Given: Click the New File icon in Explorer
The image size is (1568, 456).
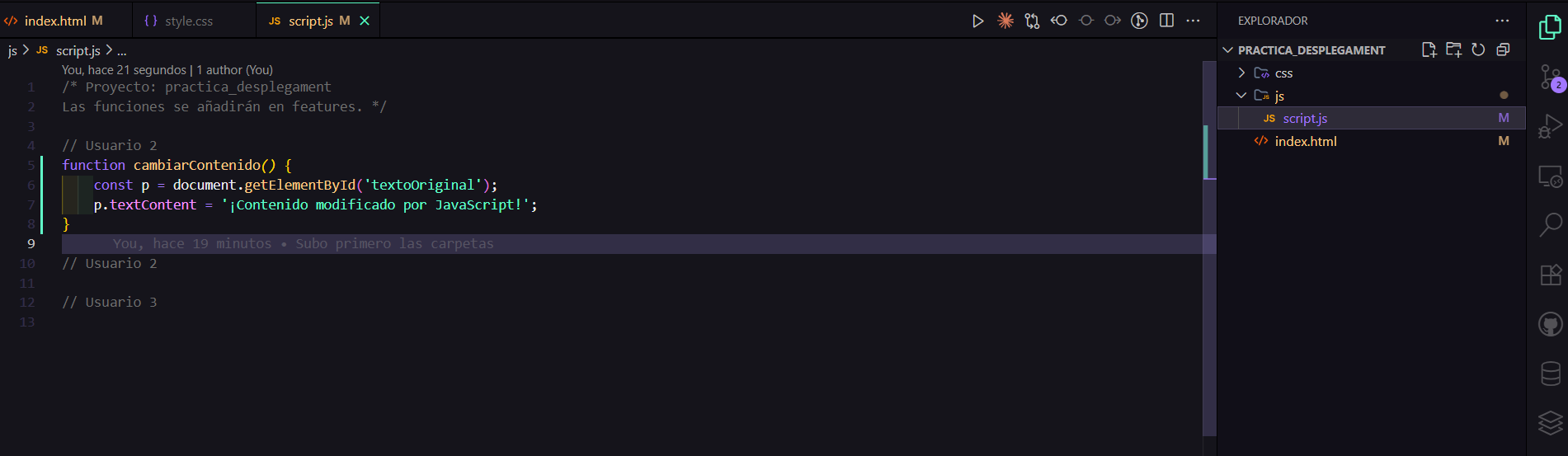Looking at the screenshot, I should (1429, 50).
